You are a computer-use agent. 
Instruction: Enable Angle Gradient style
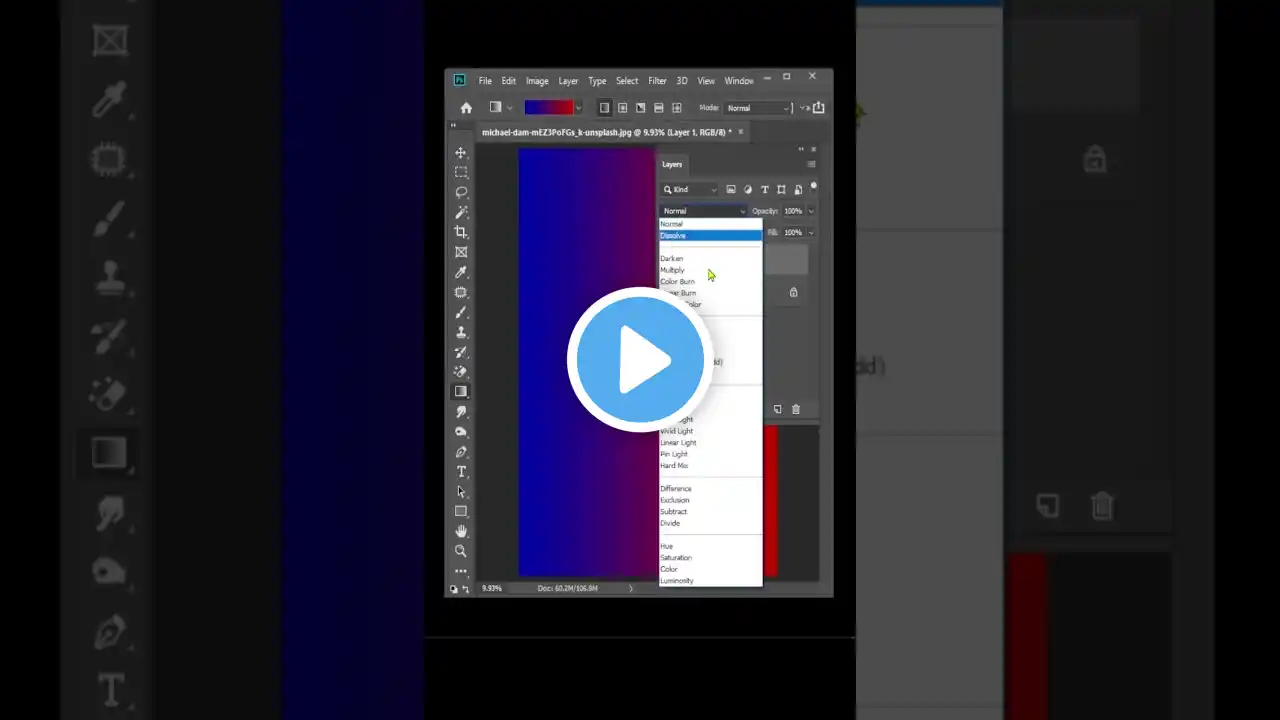click(640, 108)
